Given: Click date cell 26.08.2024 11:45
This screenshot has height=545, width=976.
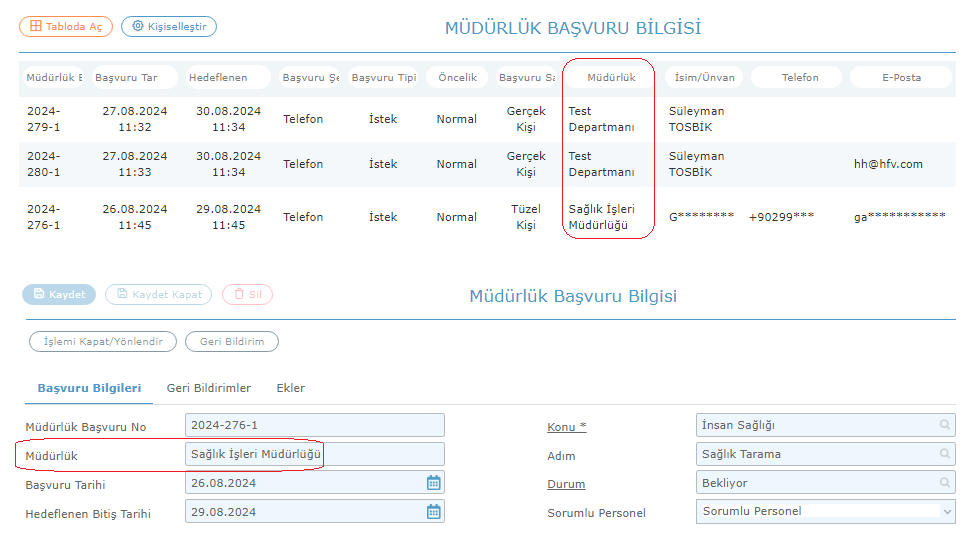Looking at the screenshot, I should [x=134, y=217].
